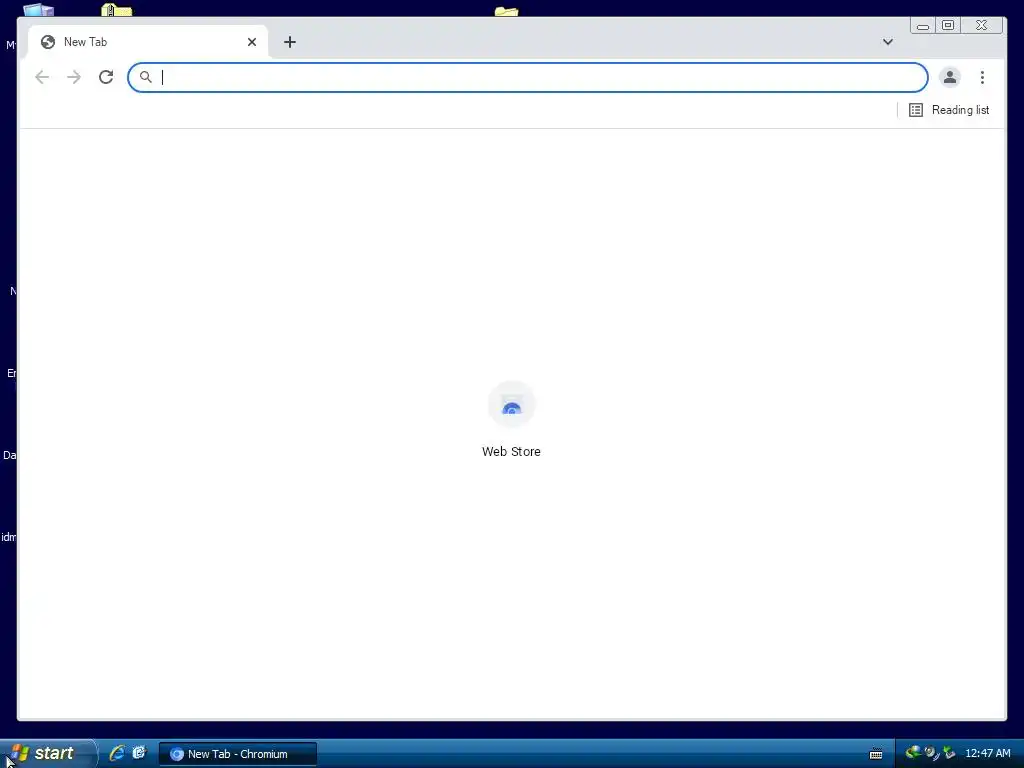The image size is (1024, 768).
Task: Click the Web Store label
Action: [x=511, y=451]
